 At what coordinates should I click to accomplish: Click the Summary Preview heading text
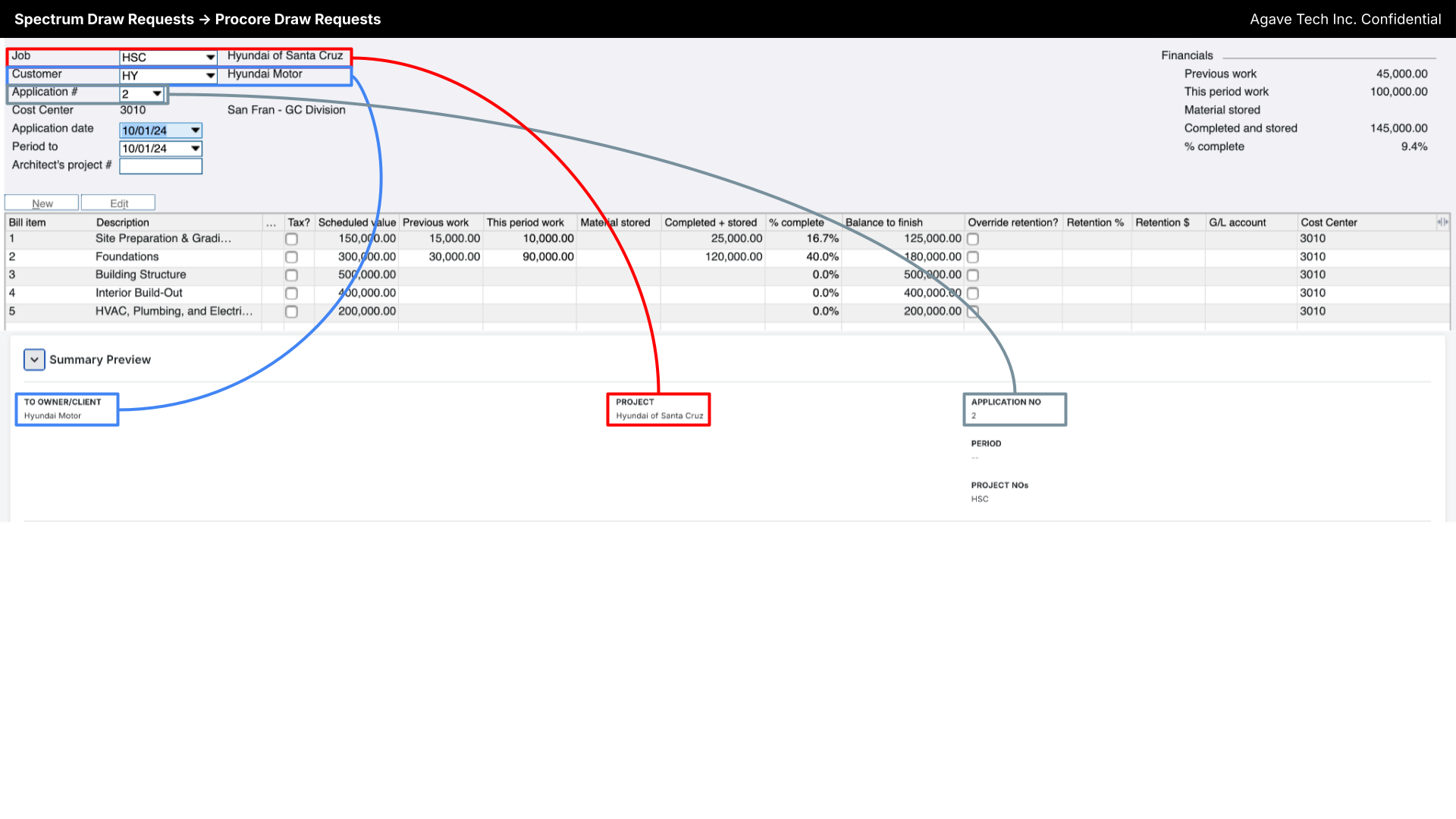coord(100,360)
